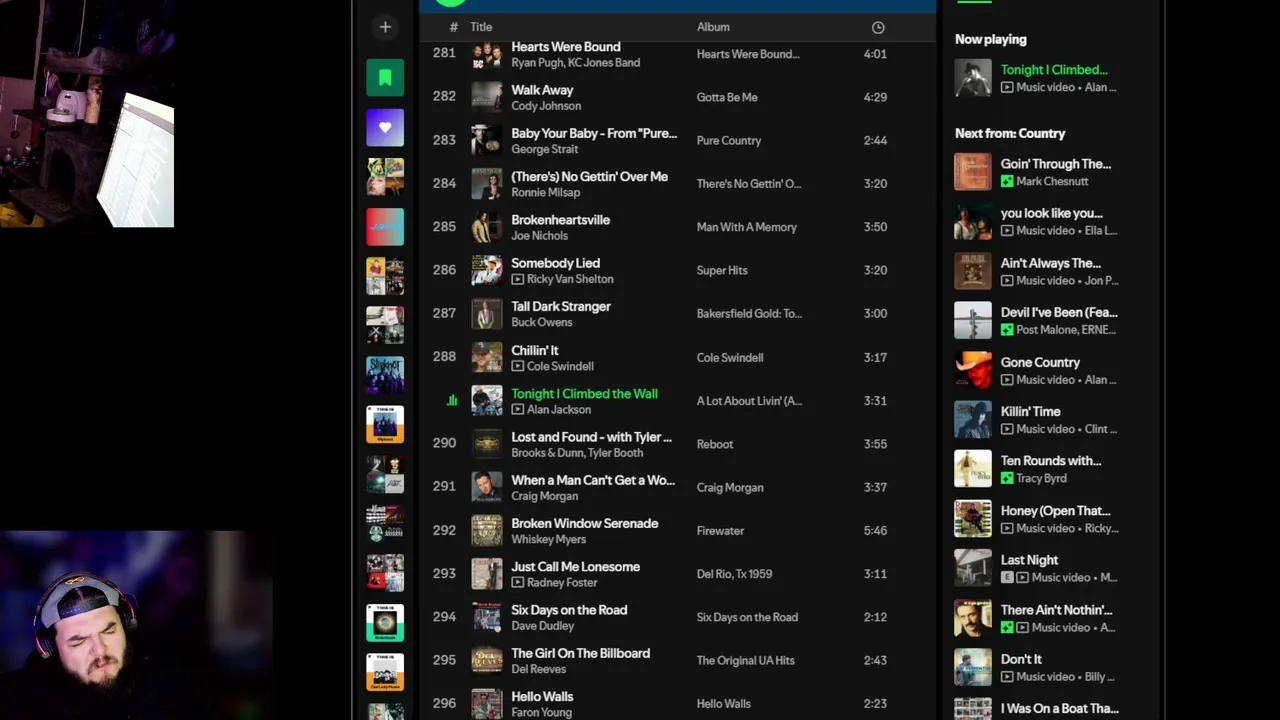Open artist Faron Young
1280x720 pixels.
[x=542, y=712]
